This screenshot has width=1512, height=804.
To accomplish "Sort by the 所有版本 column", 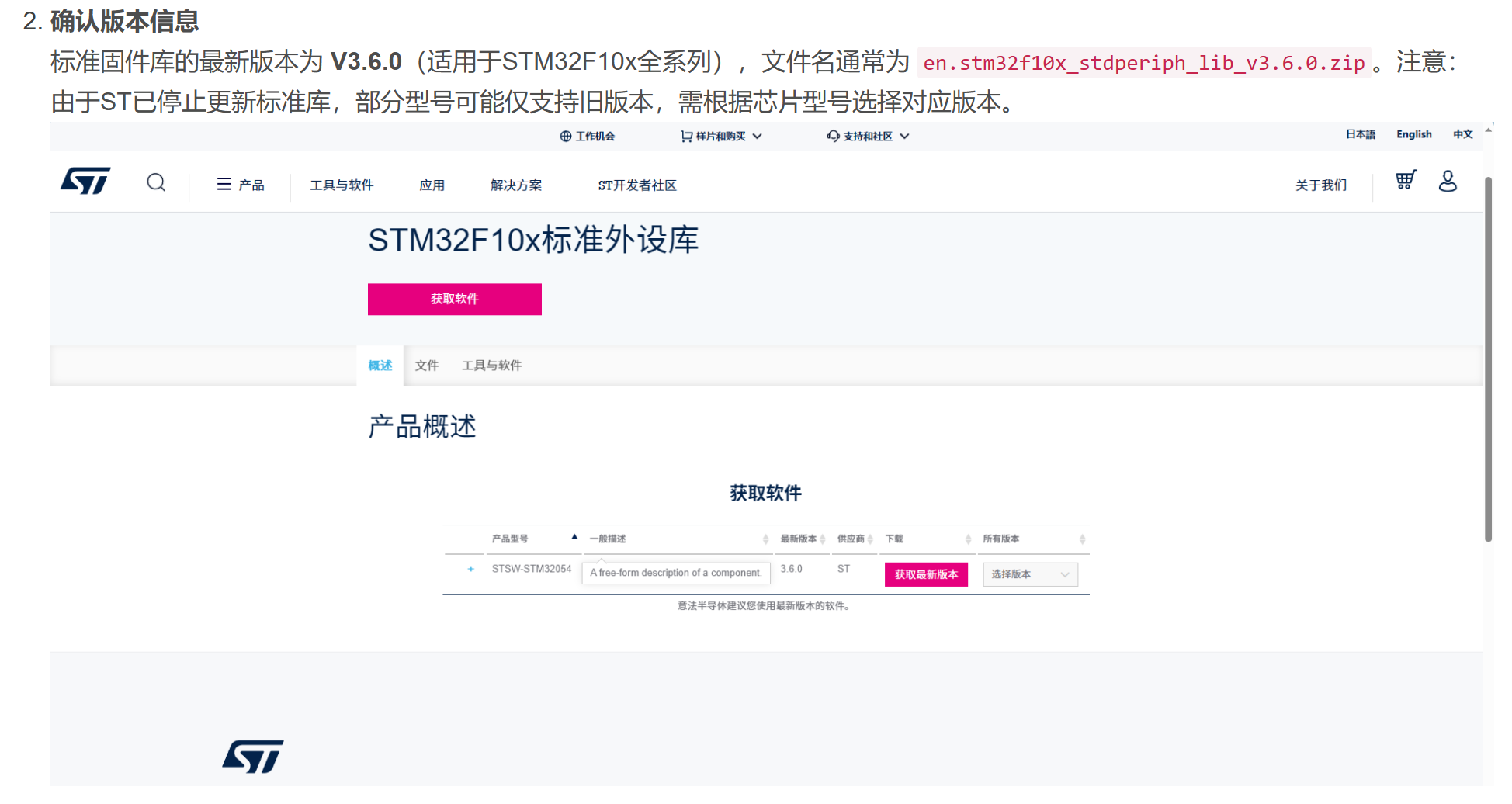I will pyautogui.click(x=1034, y=539).
